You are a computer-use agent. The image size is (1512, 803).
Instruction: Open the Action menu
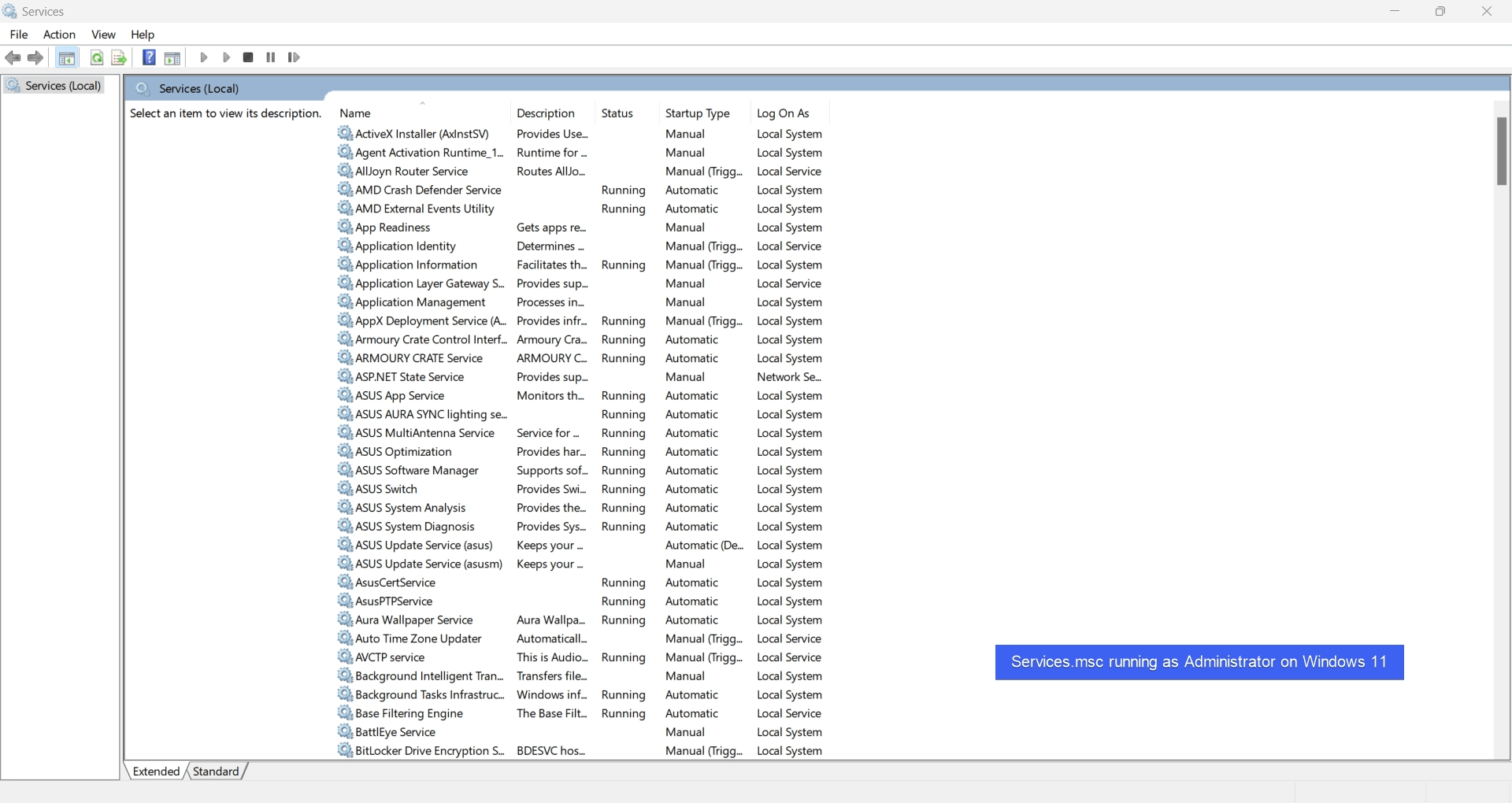tap(59, 35)
